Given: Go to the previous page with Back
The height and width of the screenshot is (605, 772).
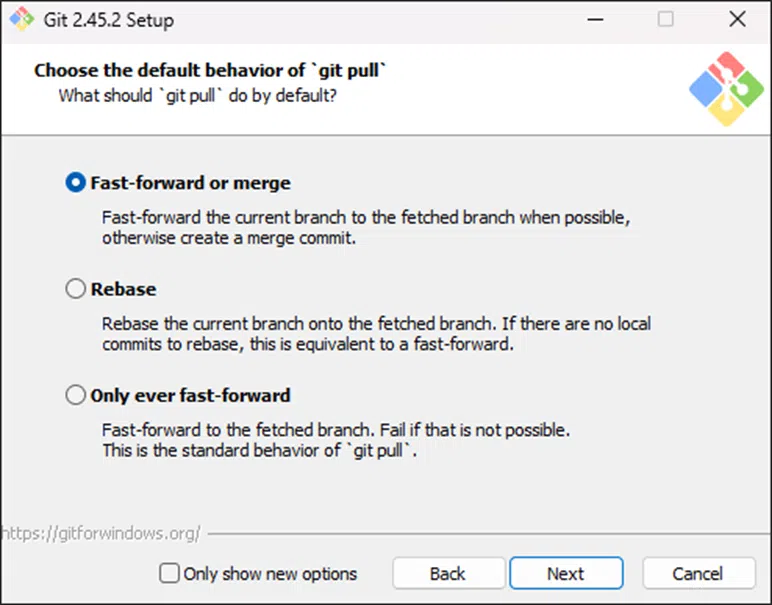Looking at the screenshot, I should tap(447, 573).
